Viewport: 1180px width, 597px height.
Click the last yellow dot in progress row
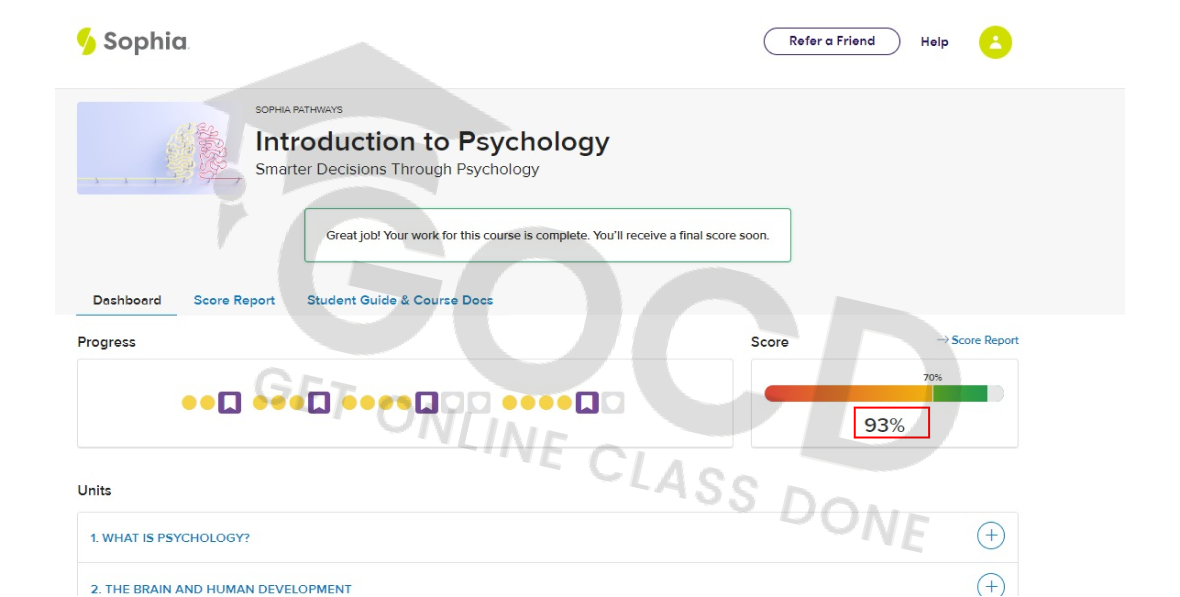[565, 403]
